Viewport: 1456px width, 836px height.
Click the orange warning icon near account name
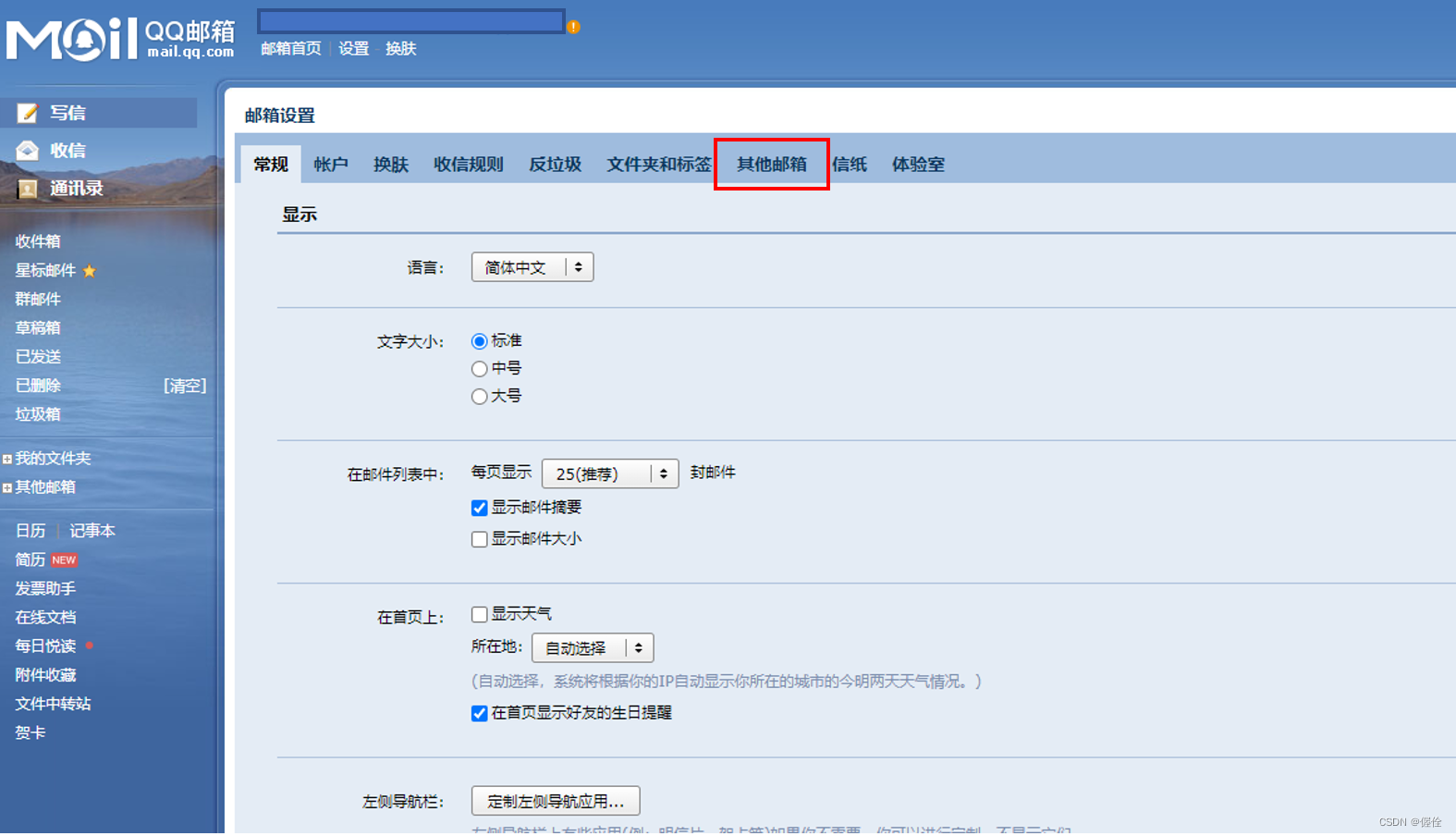[x=574, y=27]
